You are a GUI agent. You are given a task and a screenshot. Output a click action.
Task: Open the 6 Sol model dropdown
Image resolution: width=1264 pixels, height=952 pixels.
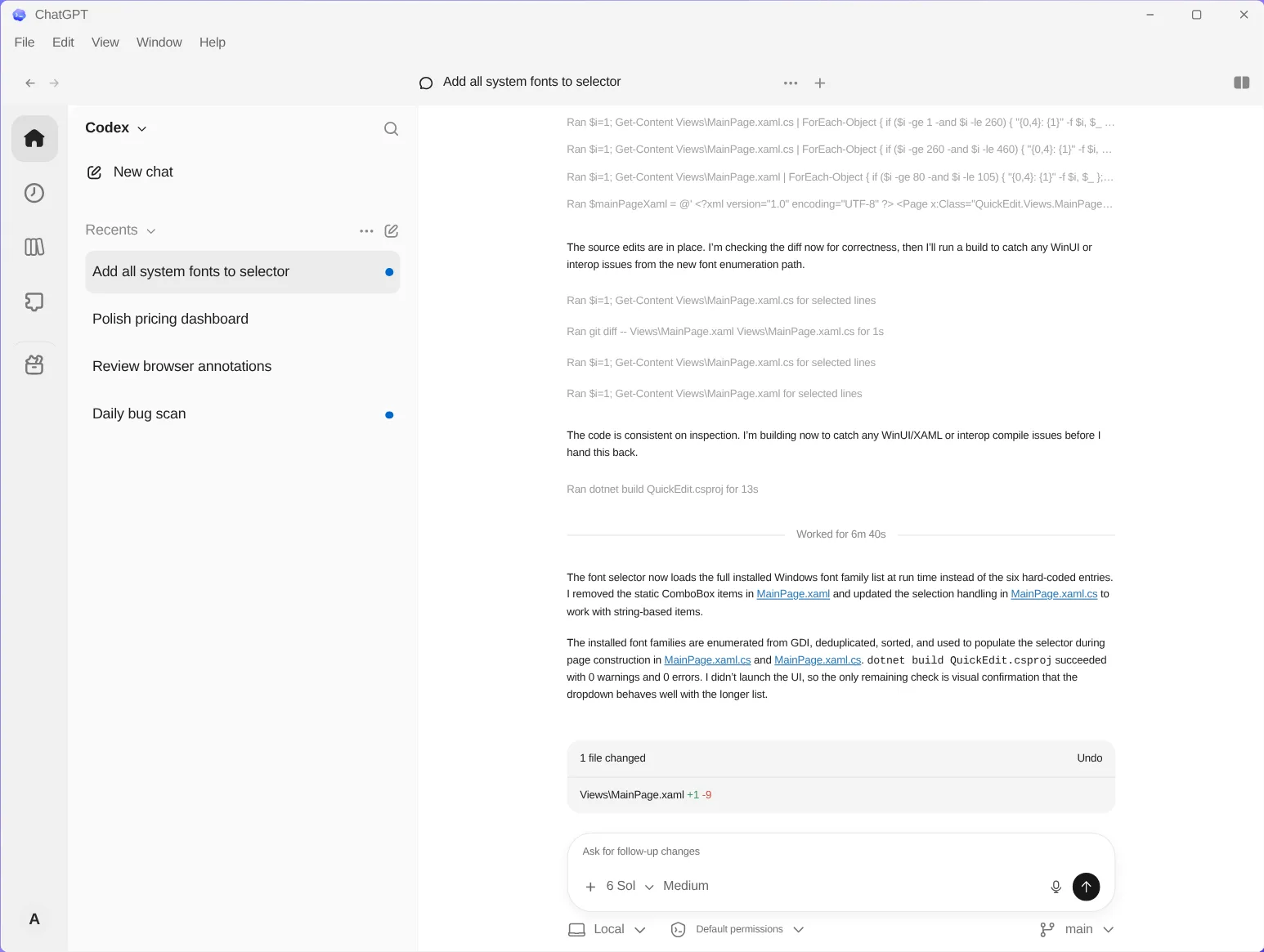(x=630, y=886)
